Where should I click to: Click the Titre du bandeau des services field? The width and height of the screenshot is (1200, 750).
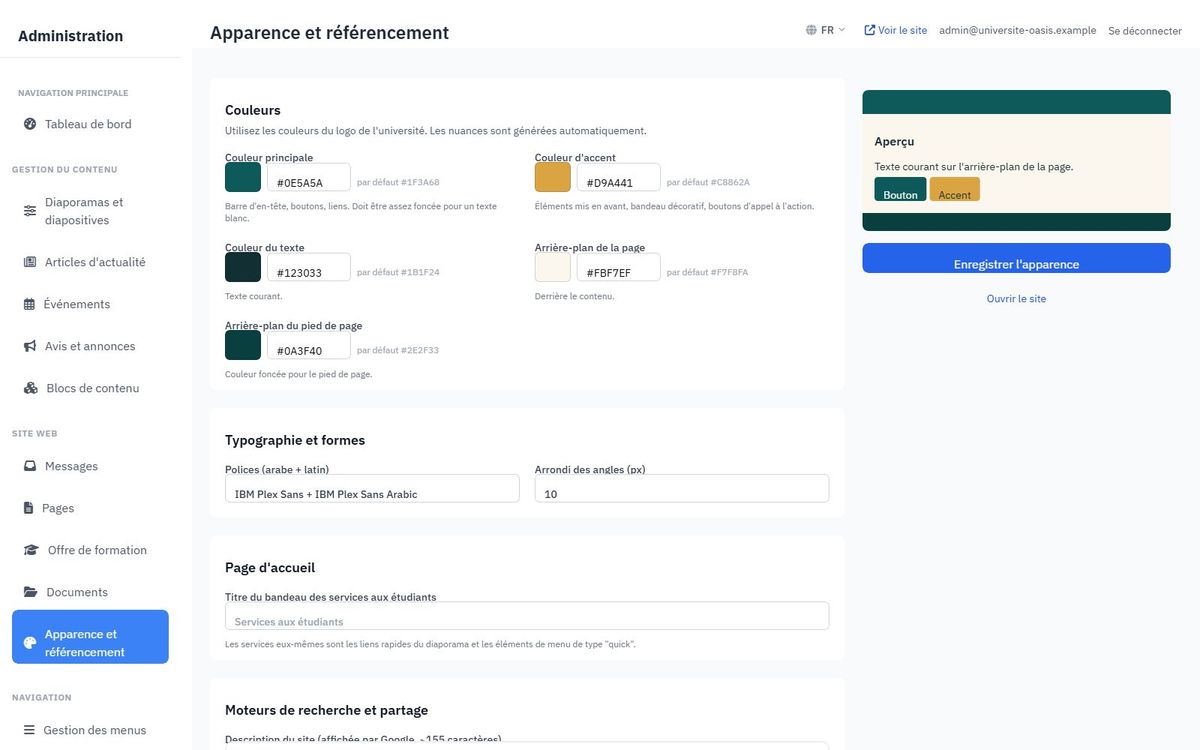tap(527, 616)
